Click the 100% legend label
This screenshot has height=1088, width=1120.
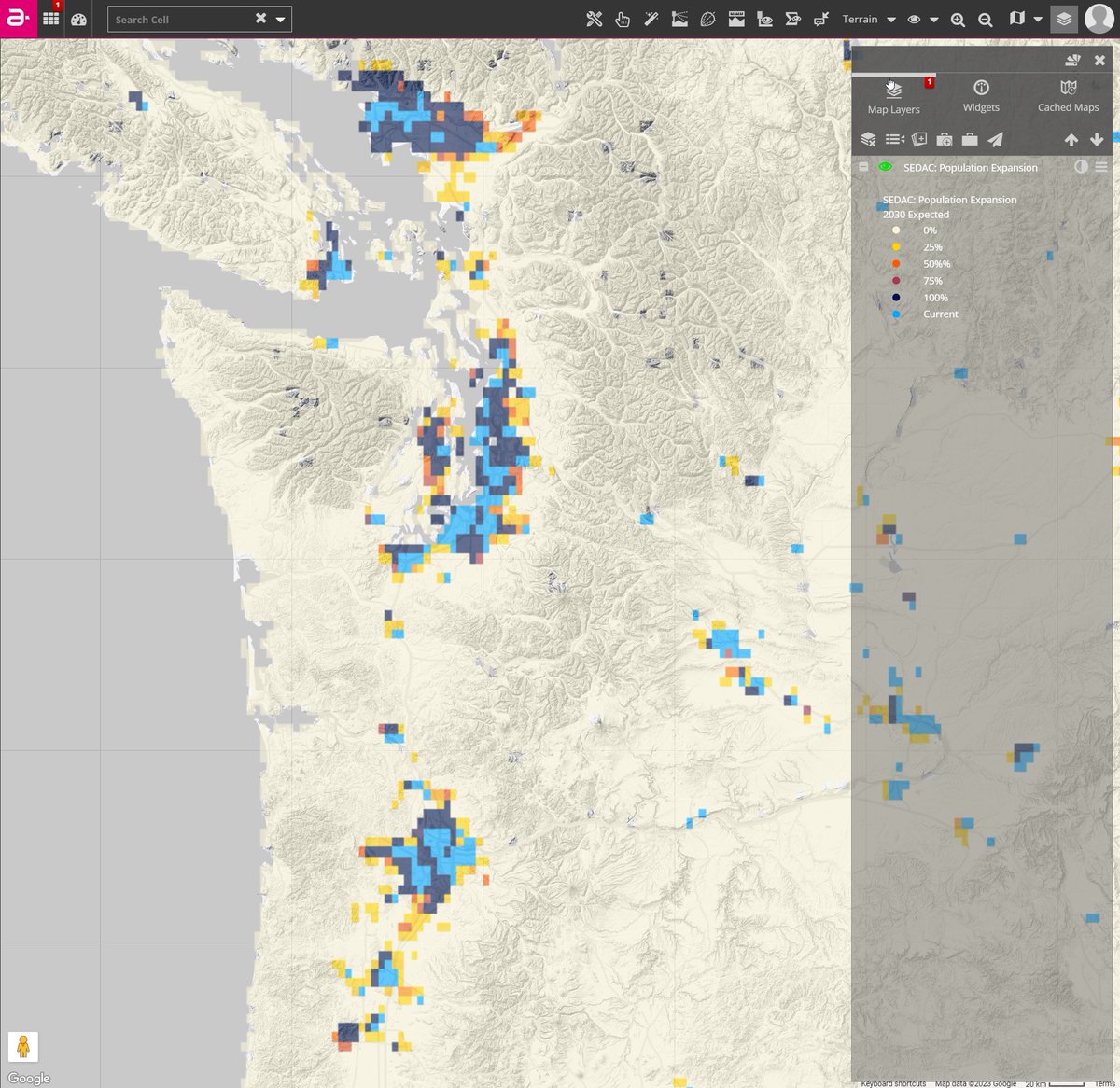tap(935, 298)
